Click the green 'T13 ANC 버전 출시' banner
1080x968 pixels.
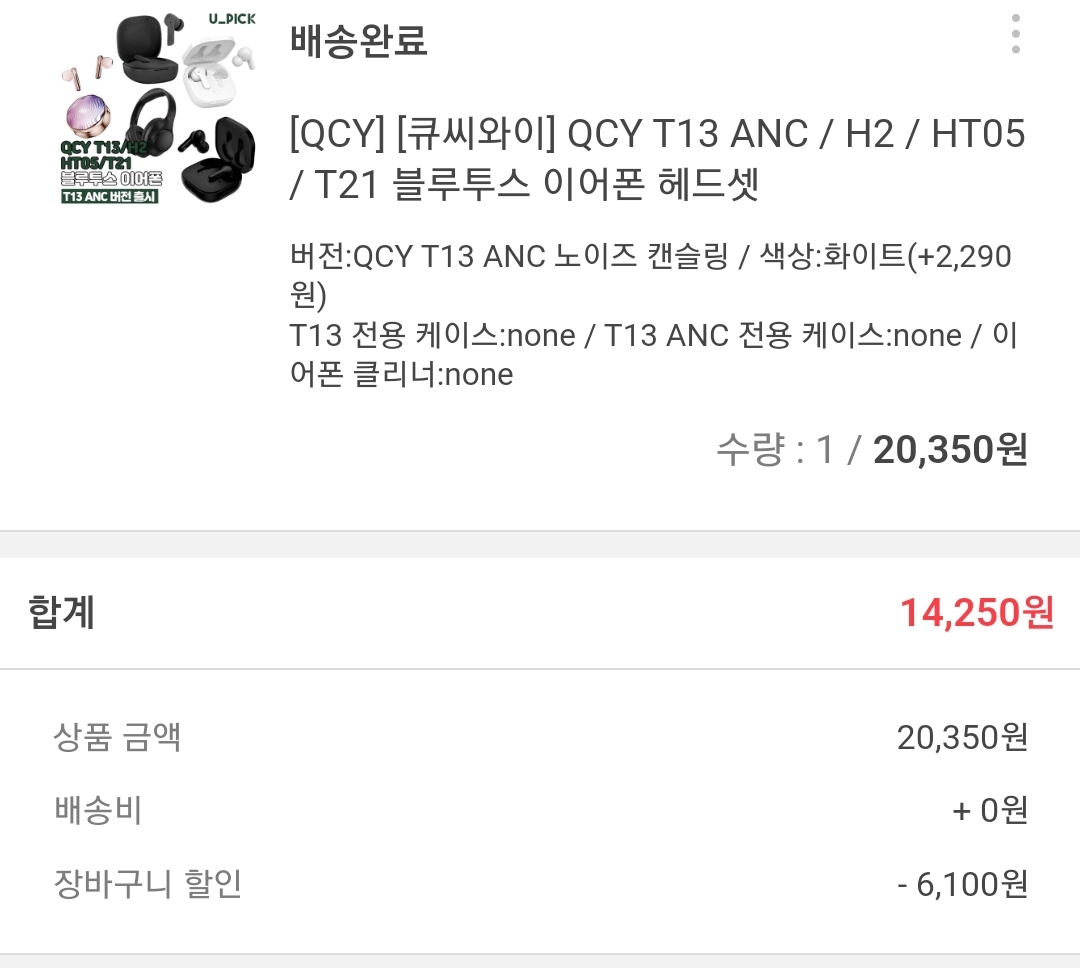110,196
